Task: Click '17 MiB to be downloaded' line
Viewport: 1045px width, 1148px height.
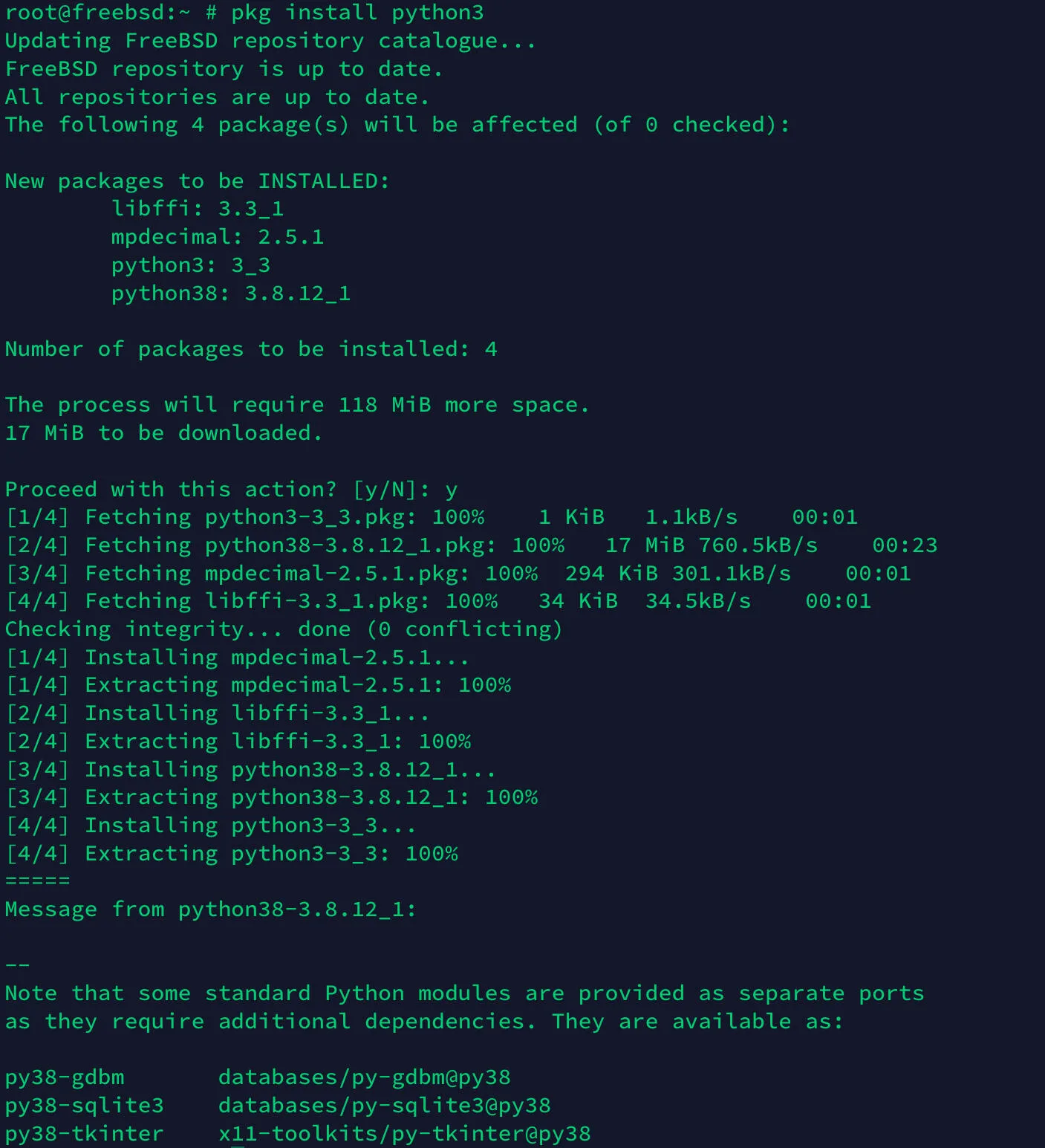Action: (163, 433)
